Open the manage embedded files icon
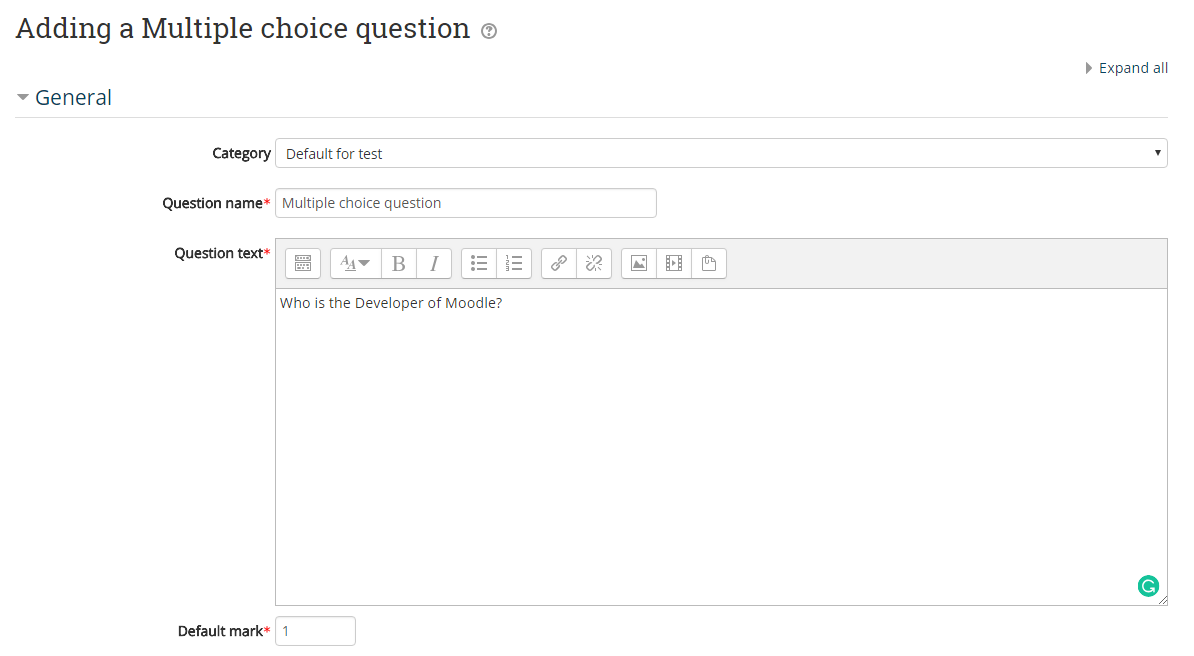This screenshot has width=1194, height=656. (x=709, y=263)
